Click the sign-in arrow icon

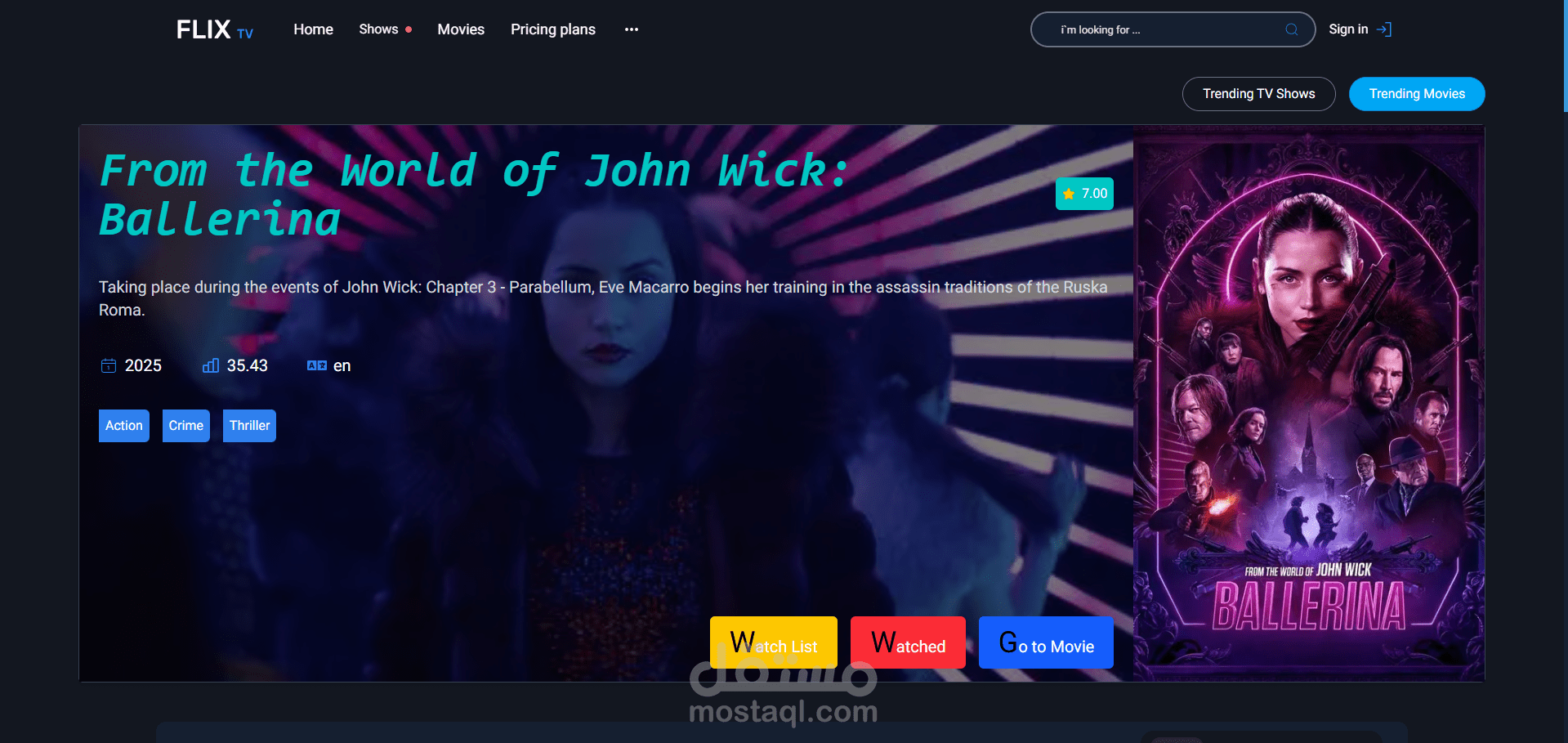coord(1383,29)
